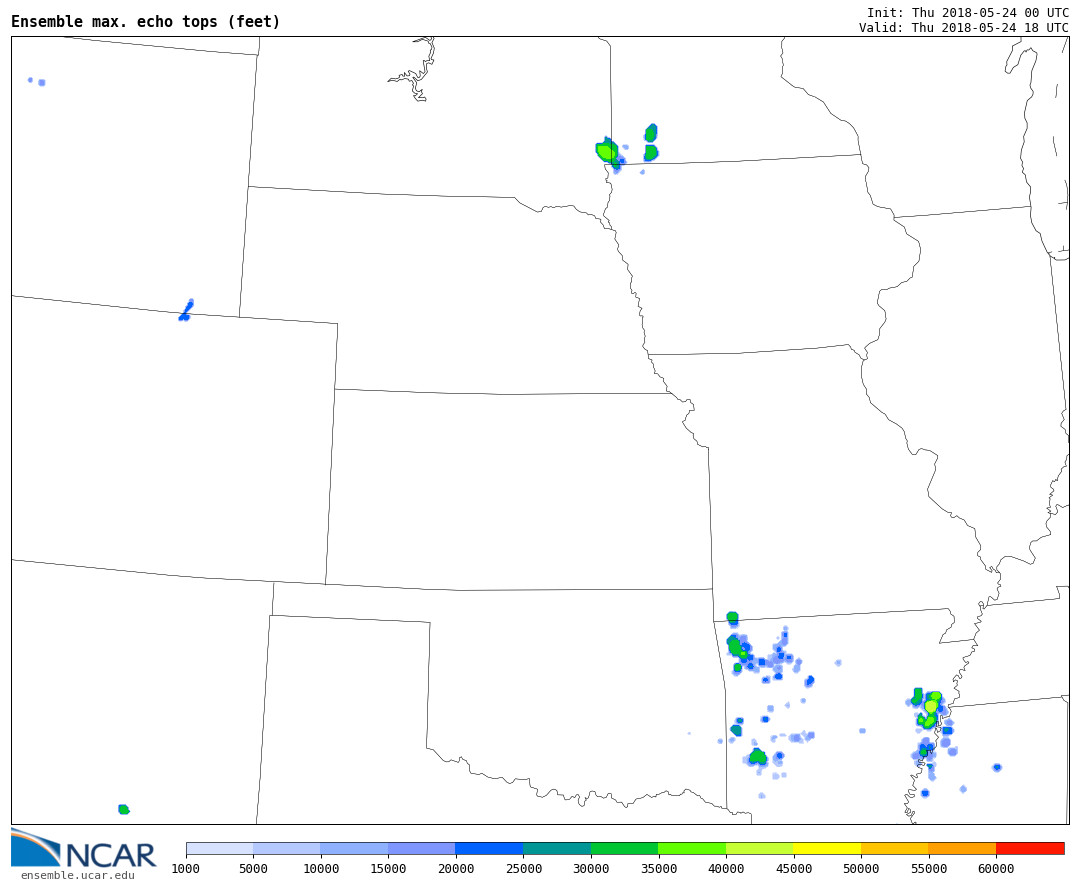Screen dimensions: 1080x887
Task: Click the Init time text line
Action: click(x=967, y=13)
